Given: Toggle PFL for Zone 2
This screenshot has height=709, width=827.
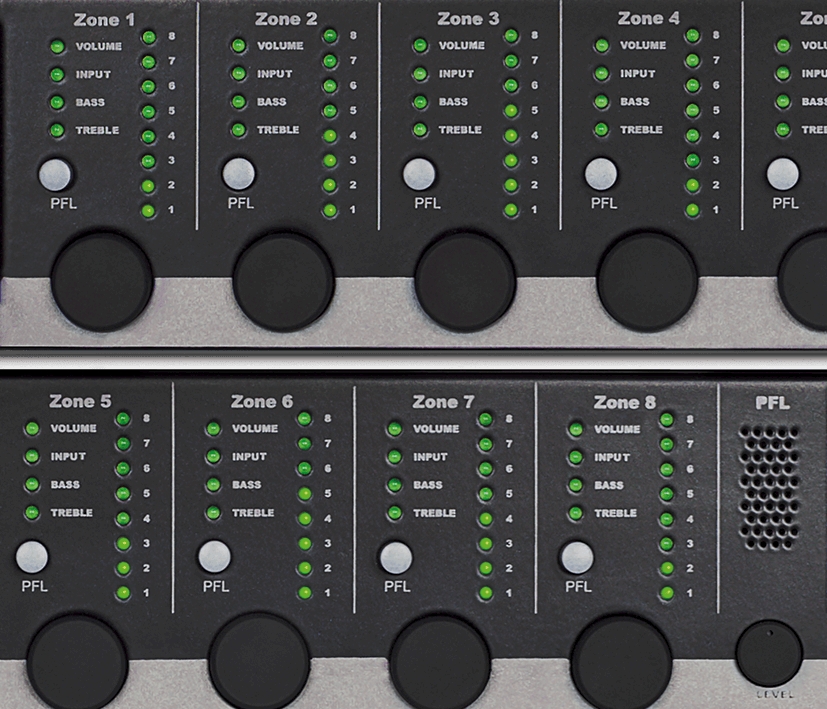Looking at the screenshot, I should click(x=239, y=174).
